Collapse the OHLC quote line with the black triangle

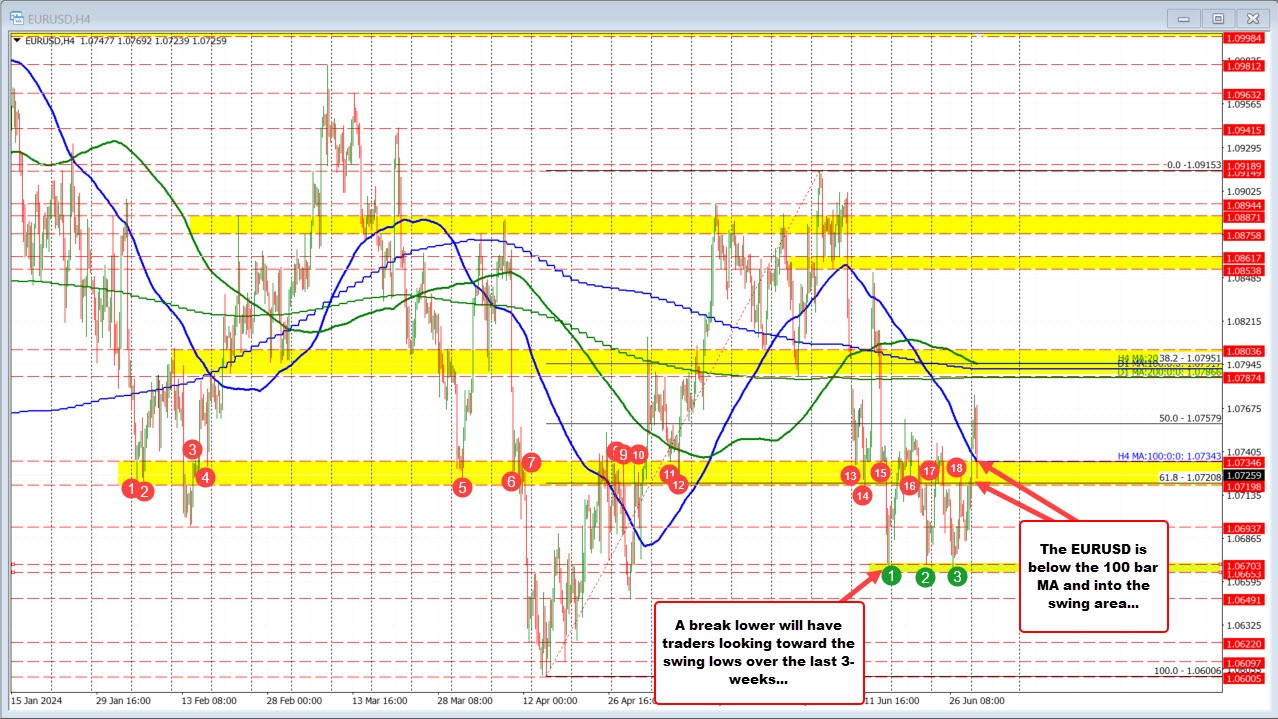pos(19,40)
